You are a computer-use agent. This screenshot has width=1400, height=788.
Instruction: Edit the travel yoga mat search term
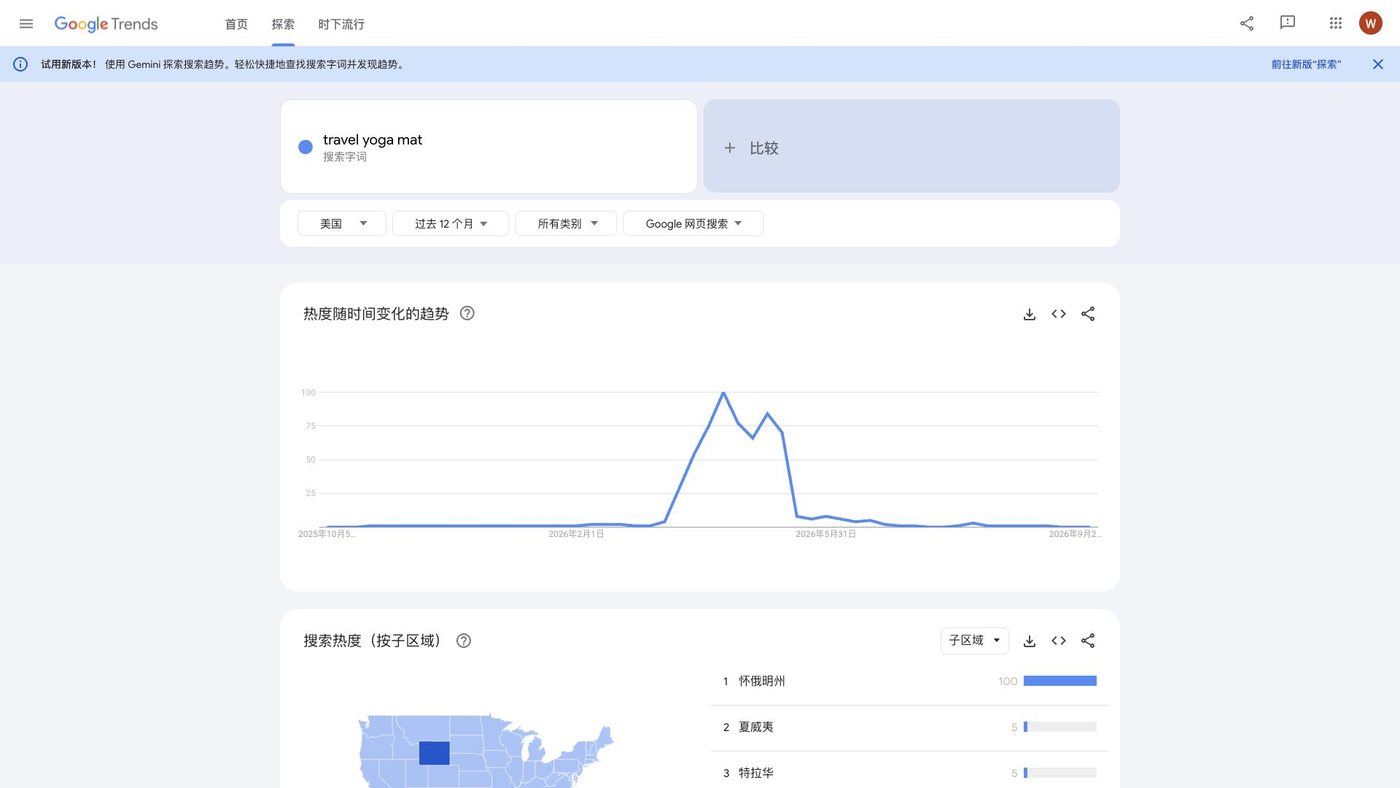(x=373, y=140)
